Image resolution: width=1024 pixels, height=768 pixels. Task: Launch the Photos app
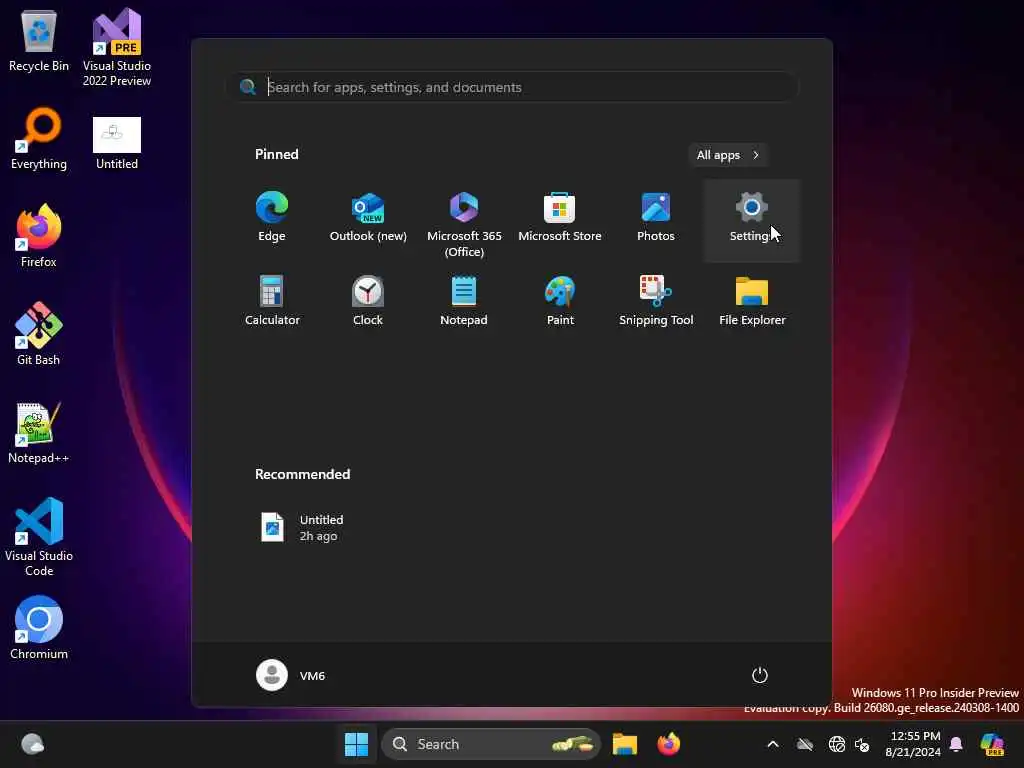(656, 217)
